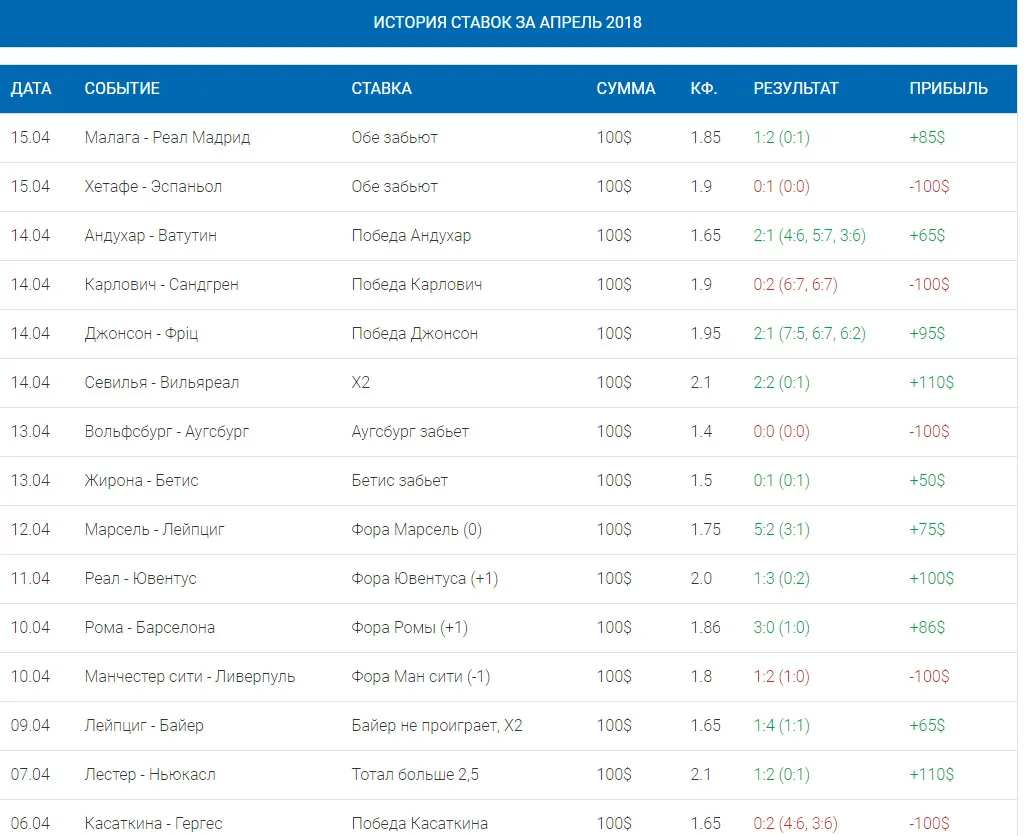Click the Тотал больше 2,5 bet cell
1024x836 pixels.
click(415, 775)
